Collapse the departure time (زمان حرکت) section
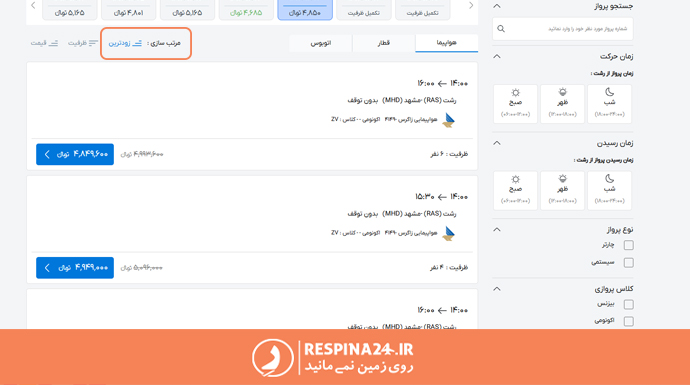The height and width of the screenshot is (385, 690). 497,56
